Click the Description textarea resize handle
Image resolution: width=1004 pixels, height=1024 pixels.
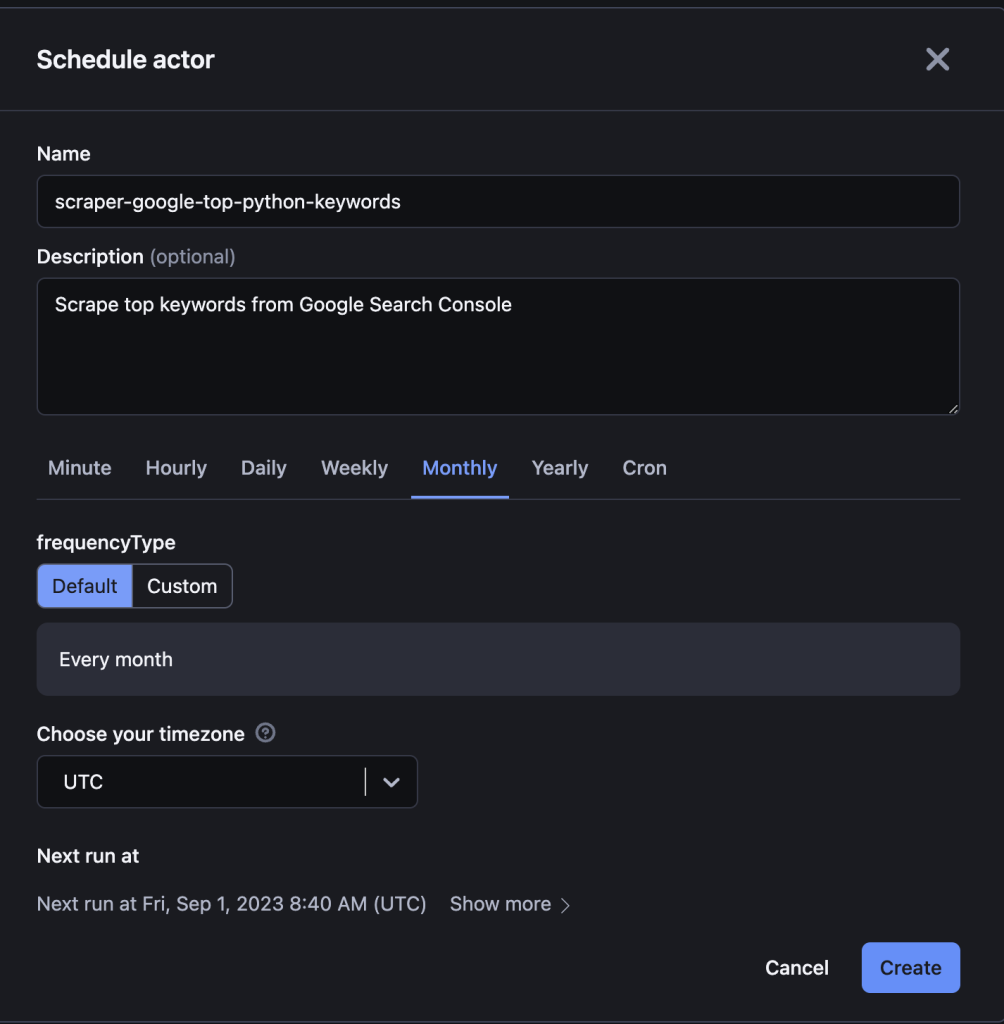tap(953, 409)
